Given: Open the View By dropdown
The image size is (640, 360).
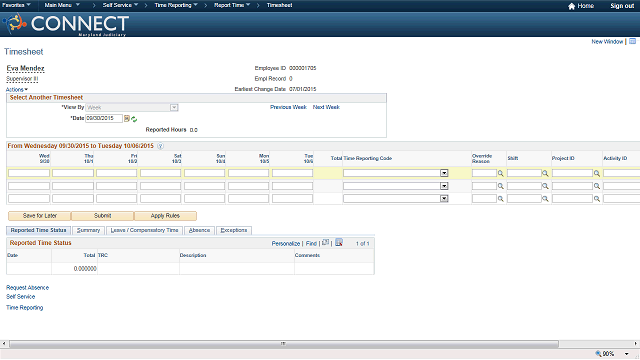Looking at the screenshot, I should click(174, 107).
